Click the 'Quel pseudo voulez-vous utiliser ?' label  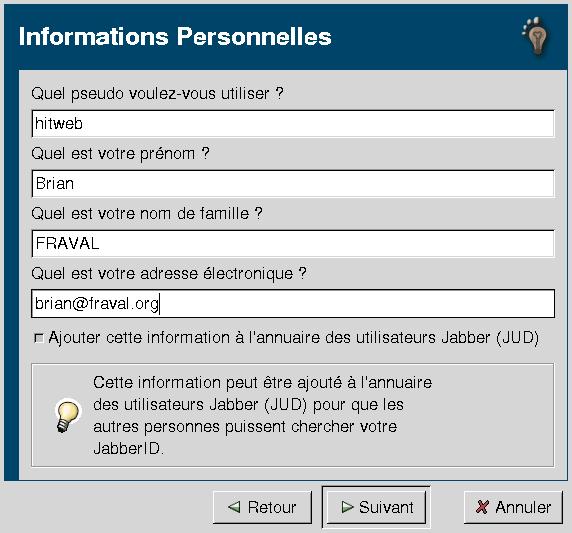point(157,94)
